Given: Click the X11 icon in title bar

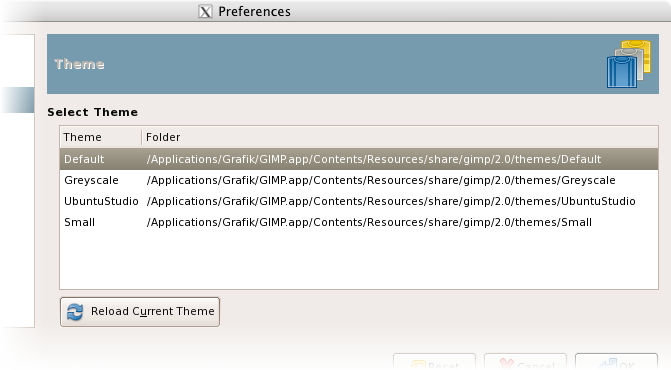Looking at the screenshot, I should click(x=205, y=12).
